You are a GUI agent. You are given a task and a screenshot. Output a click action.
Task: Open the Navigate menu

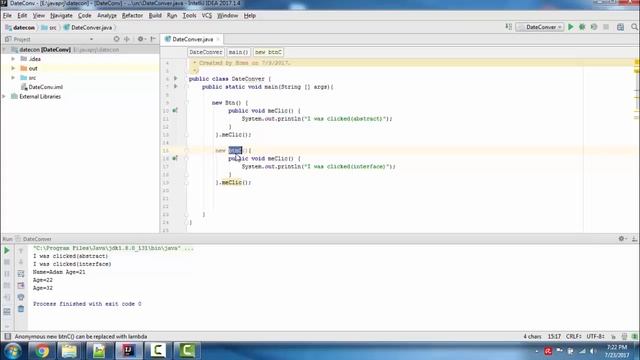point(61,16)
